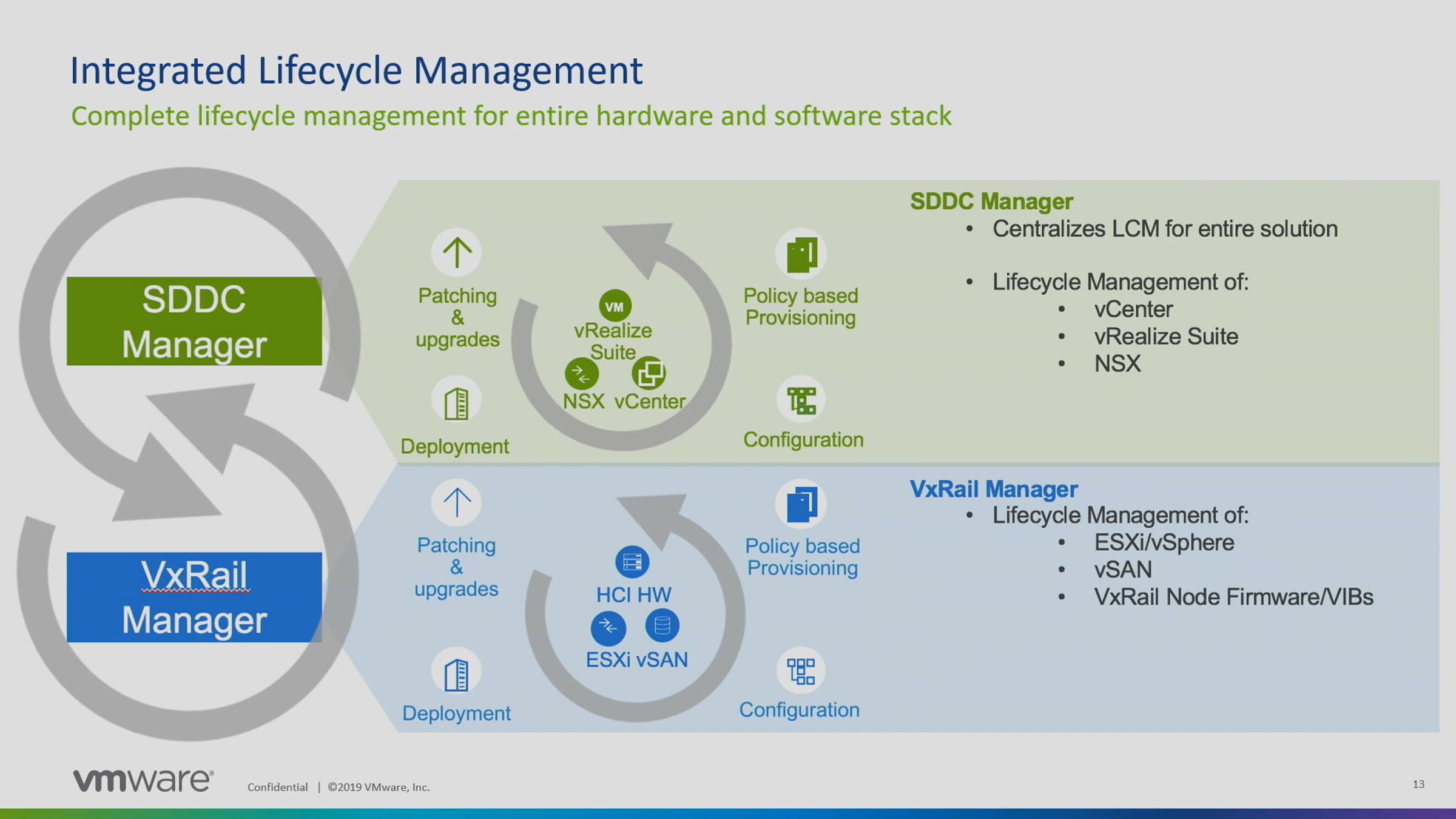Viewport: 1456px width, 819px height.
Task: Click the green NSX arrows icon
Action: click(581, 374)
